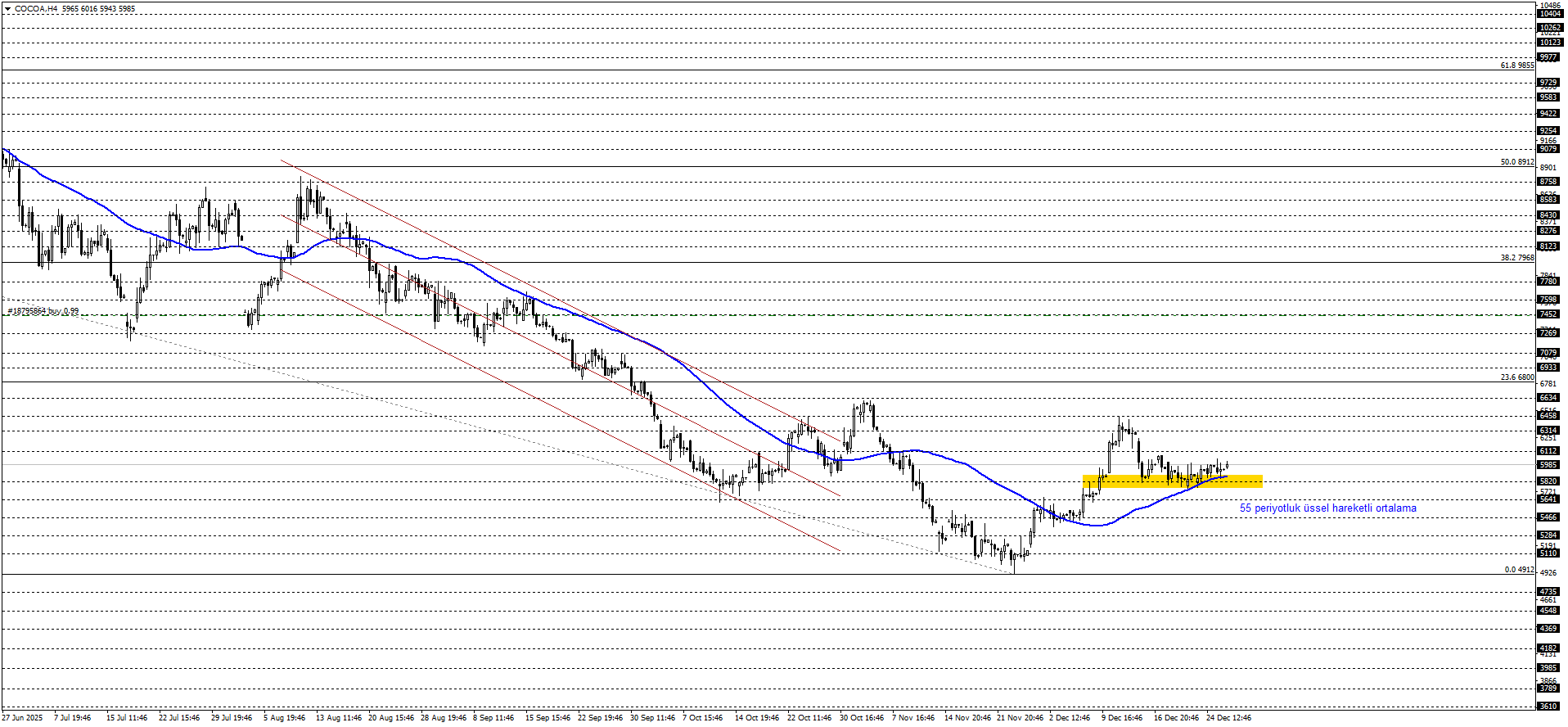Image resolution: width=1568 pixels, height=727 pixels.
Task: Click the 50.0 Fibonacci level label
Action: 1516,162
